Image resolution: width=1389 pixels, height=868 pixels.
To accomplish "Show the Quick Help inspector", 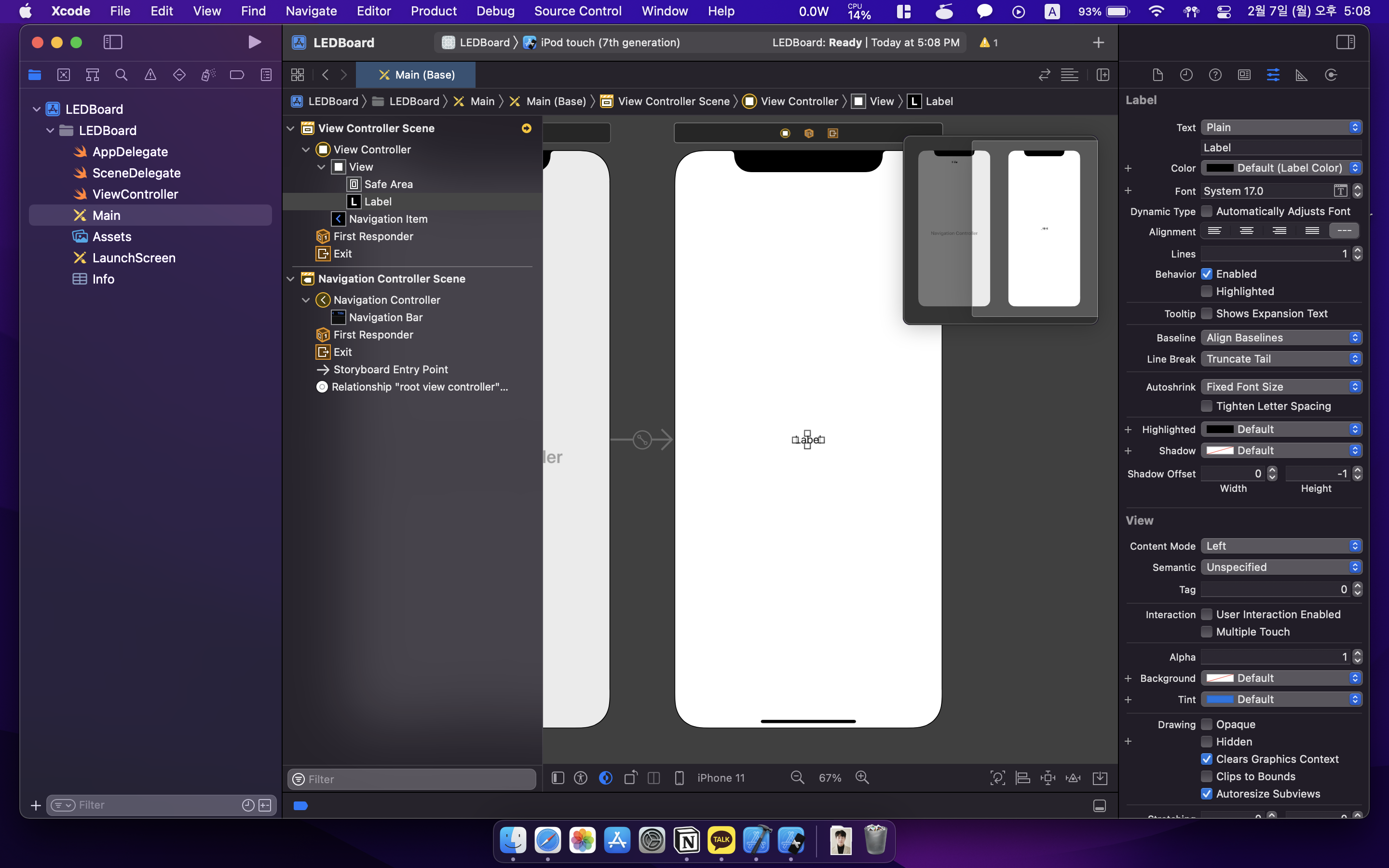I will 1215,75.
